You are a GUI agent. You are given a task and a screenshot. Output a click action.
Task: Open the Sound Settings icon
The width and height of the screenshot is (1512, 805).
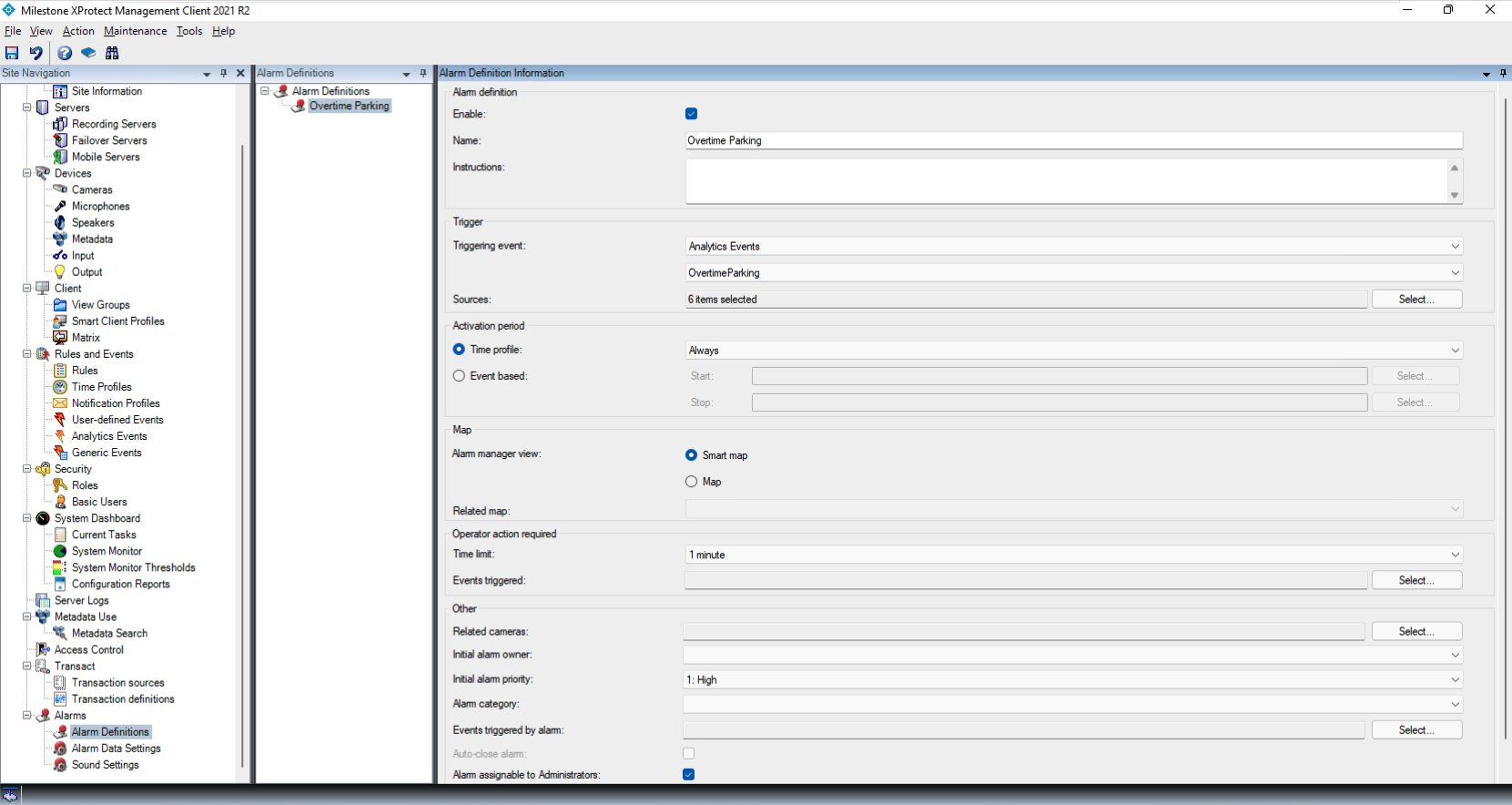click(x=60, y=764)
